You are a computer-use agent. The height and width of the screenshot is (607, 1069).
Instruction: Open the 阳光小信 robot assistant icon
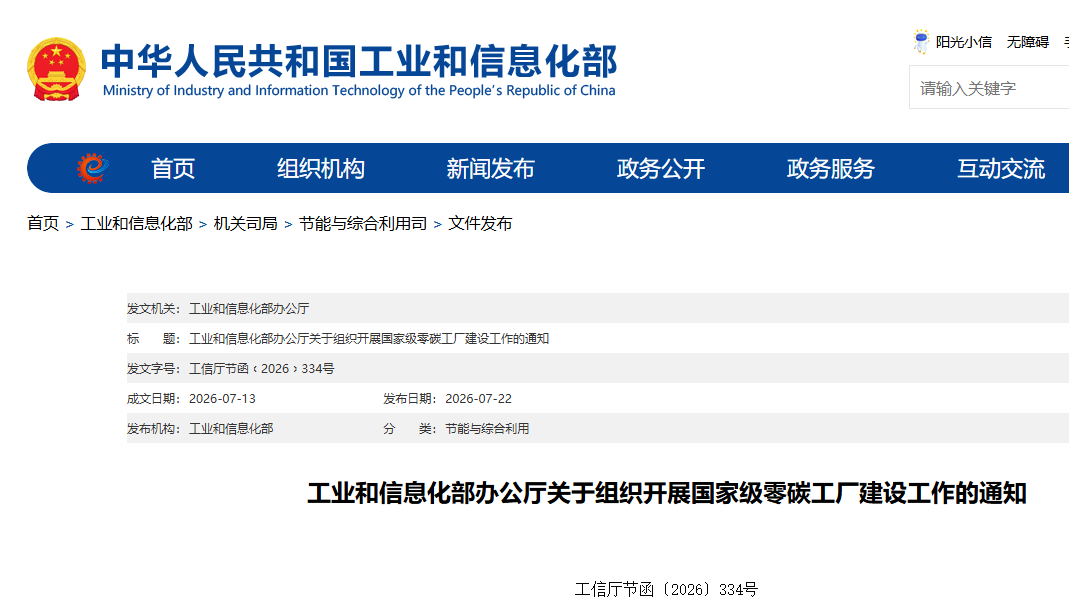(x=921, y=42)
